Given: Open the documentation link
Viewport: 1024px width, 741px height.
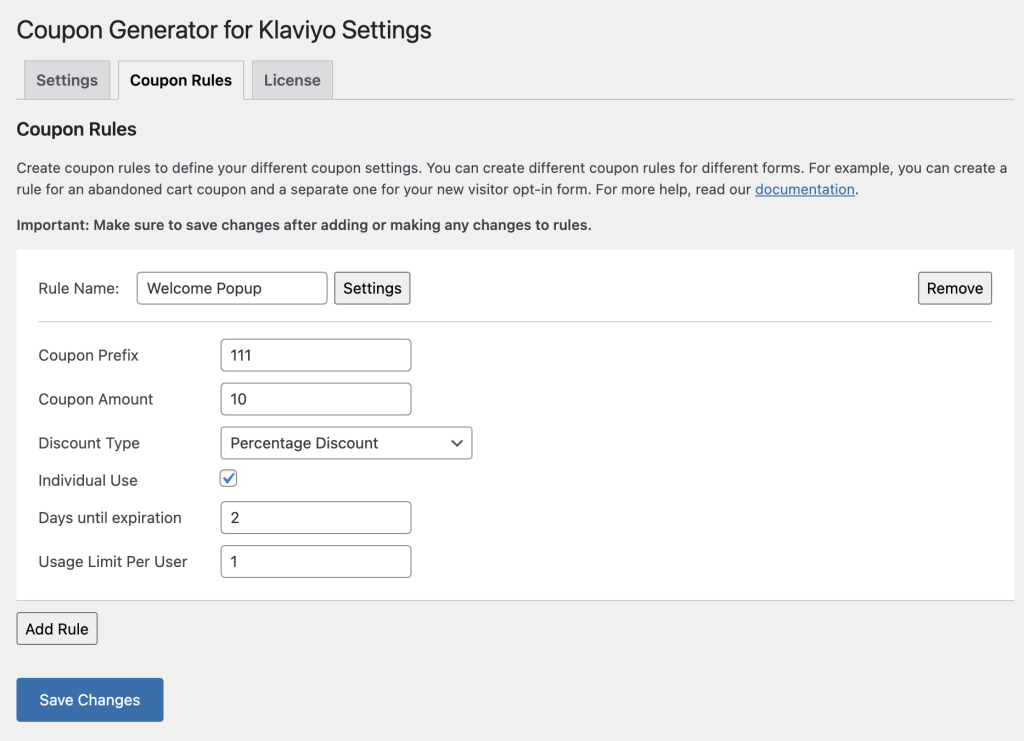Looking at the screenshot, I should pyautogui.click(x=805, y=189).
